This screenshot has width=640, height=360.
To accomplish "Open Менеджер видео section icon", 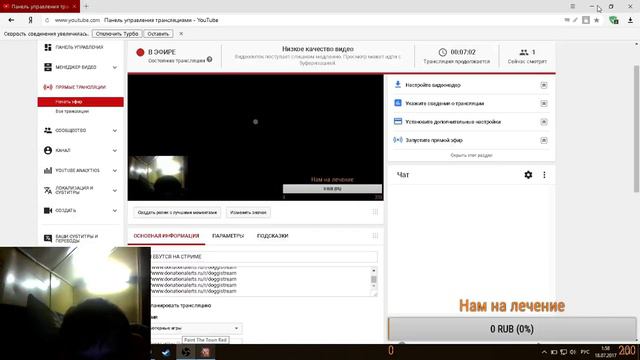I will pyautogui.click(x=48, y=67).
